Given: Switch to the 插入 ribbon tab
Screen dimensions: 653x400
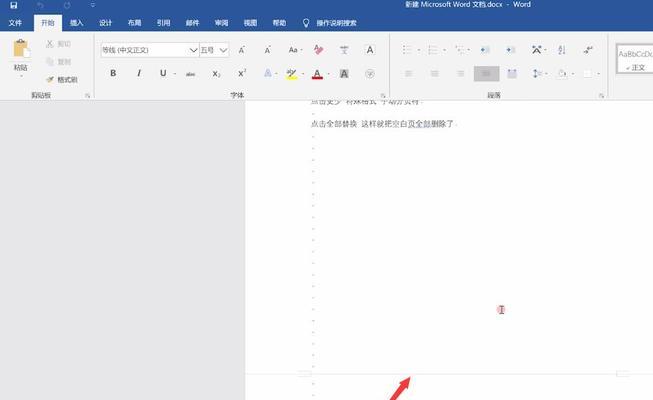Looking at the screenshot, I should point(77,23).
